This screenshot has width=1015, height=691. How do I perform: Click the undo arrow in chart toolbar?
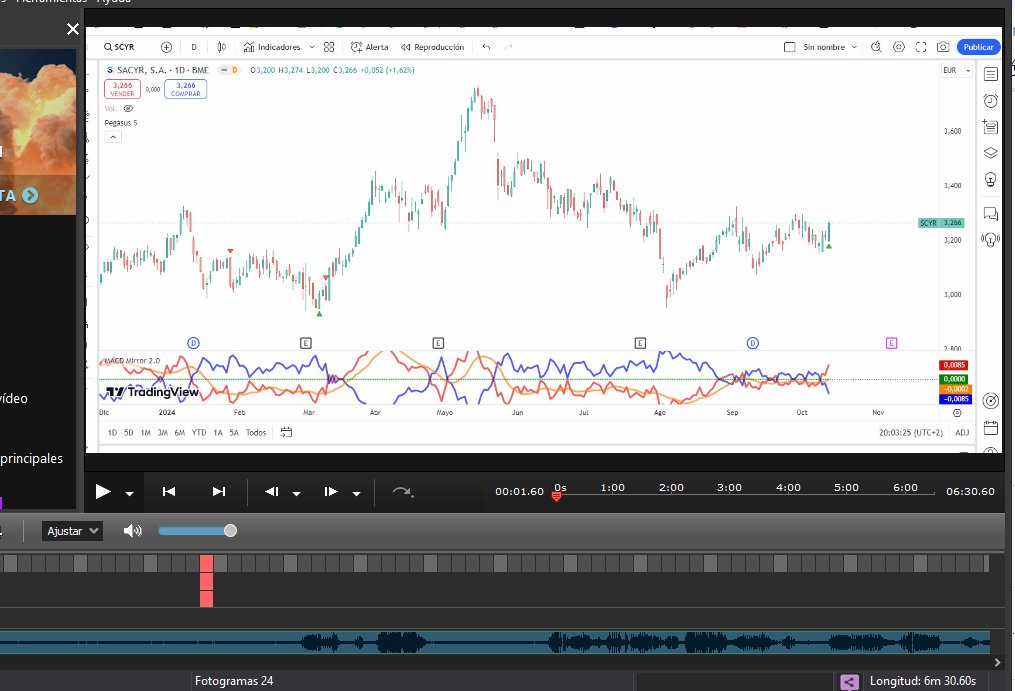pos(486,47)
